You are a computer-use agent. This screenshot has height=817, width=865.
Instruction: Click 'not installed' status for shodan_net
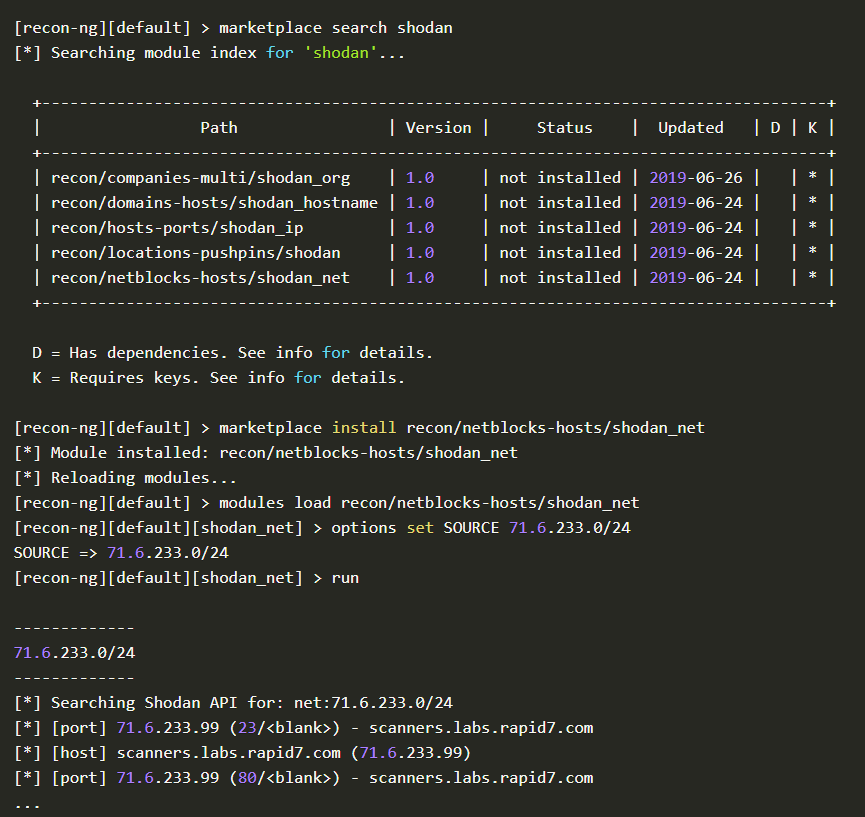click(560, 277)
